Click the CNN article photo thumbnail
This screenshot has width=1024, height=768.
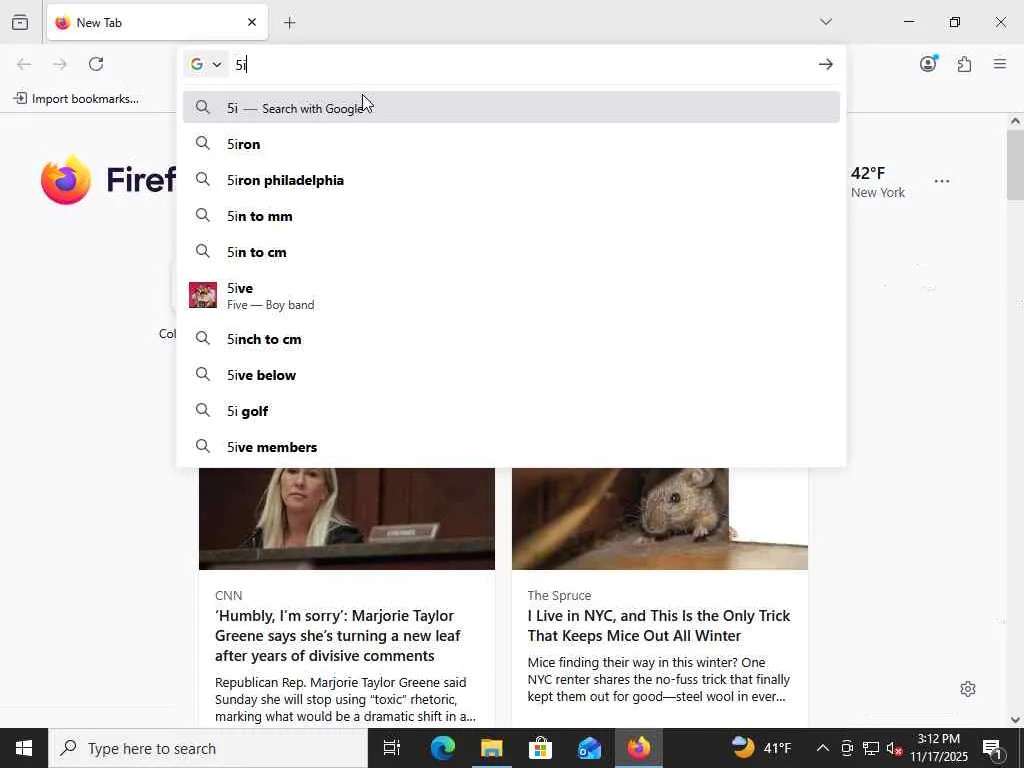[x=347, y=519]
